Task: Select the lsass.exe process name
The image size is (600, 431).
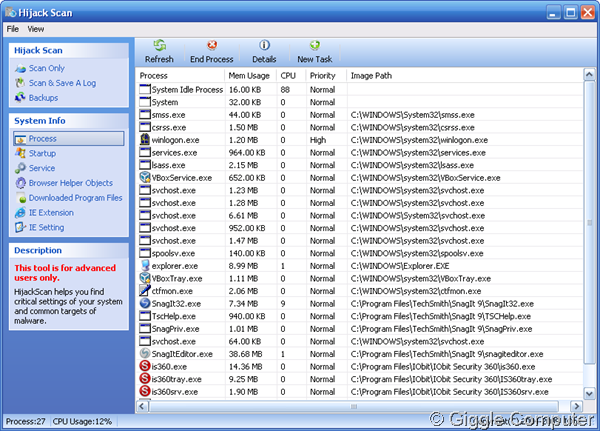Action: [x=168, y=165]
